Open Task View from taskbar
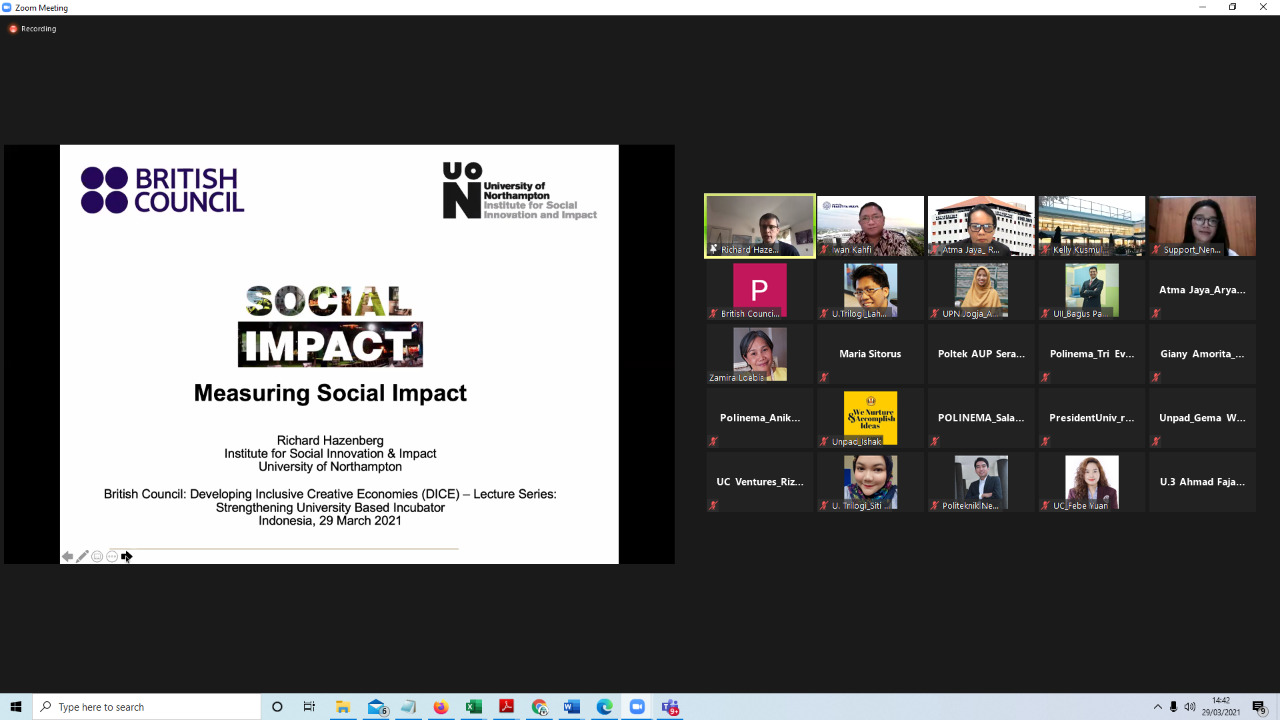Image resolution: width=1280 pixels, height=720 pixels. (309, 707)
